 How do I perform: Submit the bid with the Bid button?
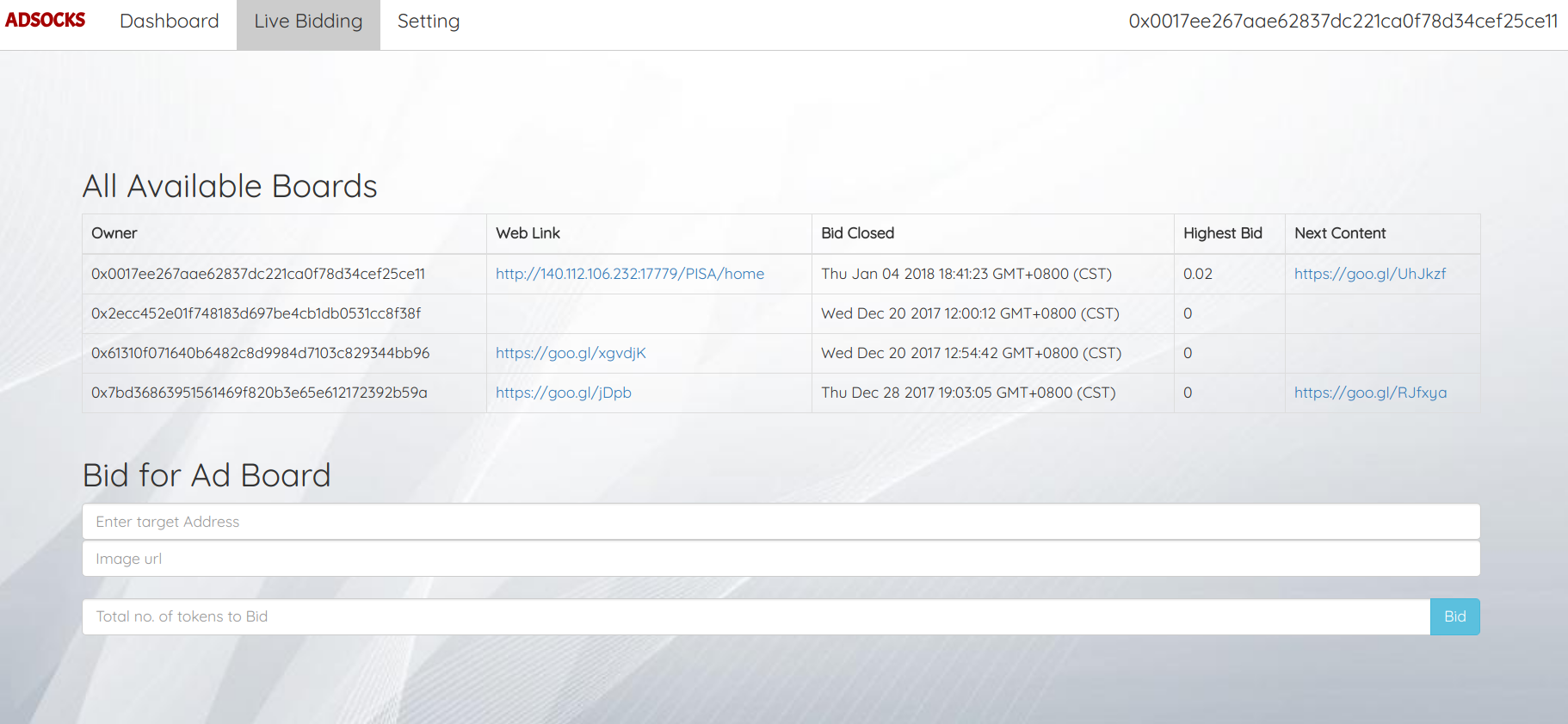1455,616
